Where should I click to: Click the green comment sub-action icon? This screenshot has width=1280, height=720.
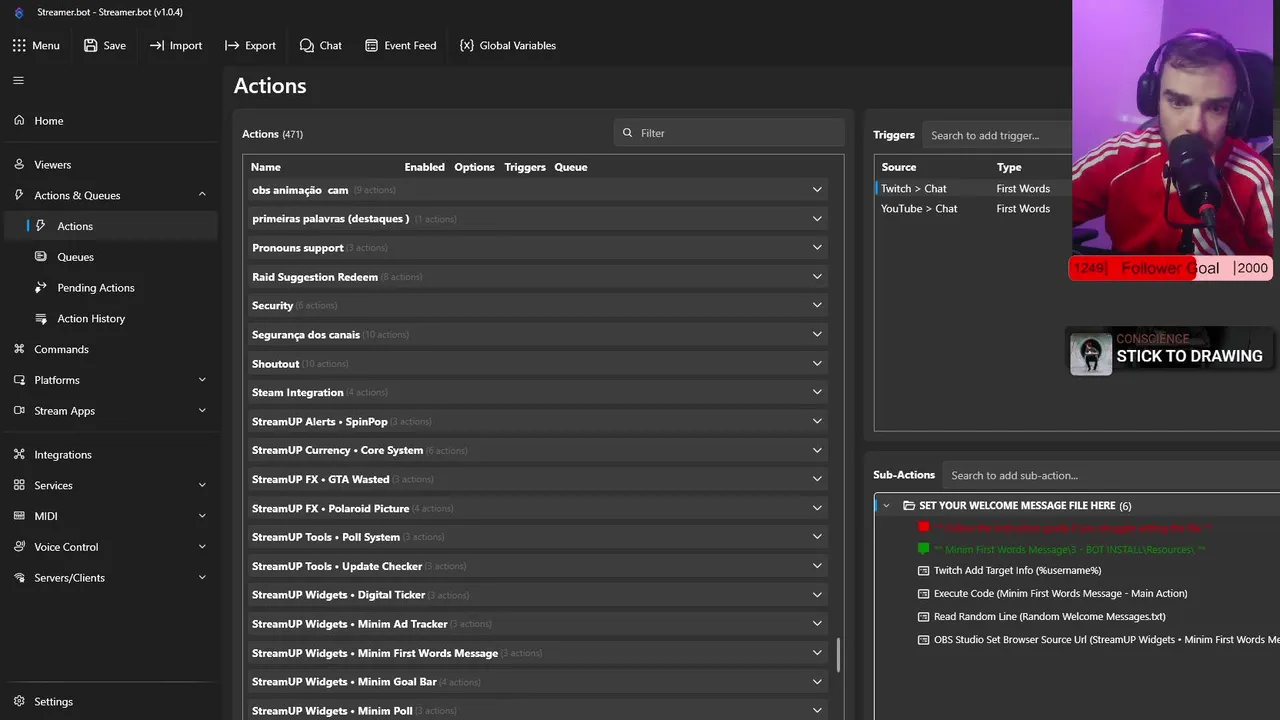pos(924,548)
